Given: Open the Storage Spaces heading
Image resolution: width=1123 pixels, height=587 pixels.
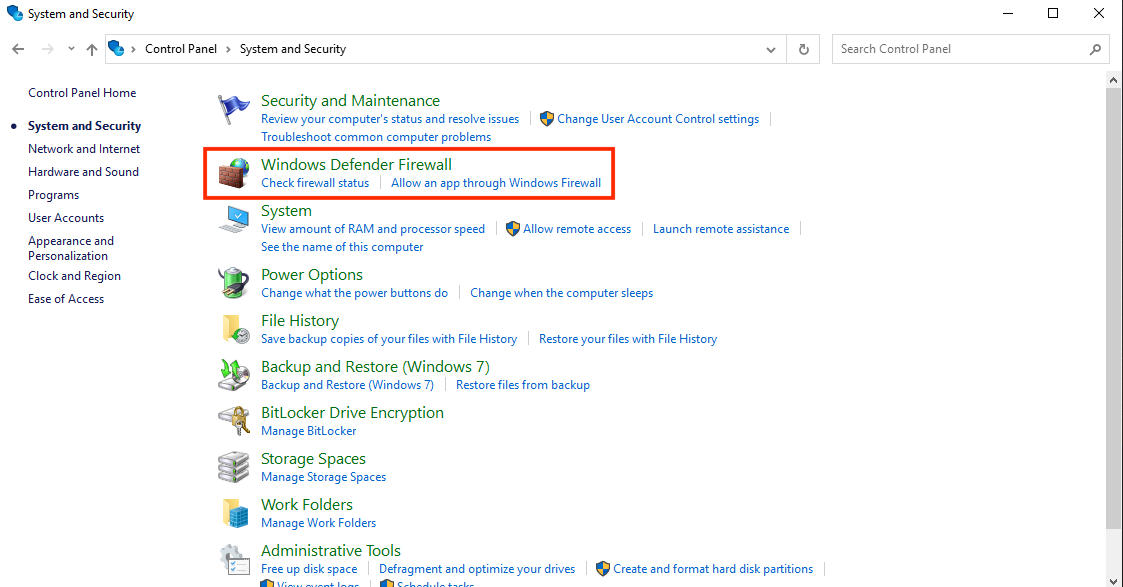Looking at the screenshot, I should [x=313, y=459].
